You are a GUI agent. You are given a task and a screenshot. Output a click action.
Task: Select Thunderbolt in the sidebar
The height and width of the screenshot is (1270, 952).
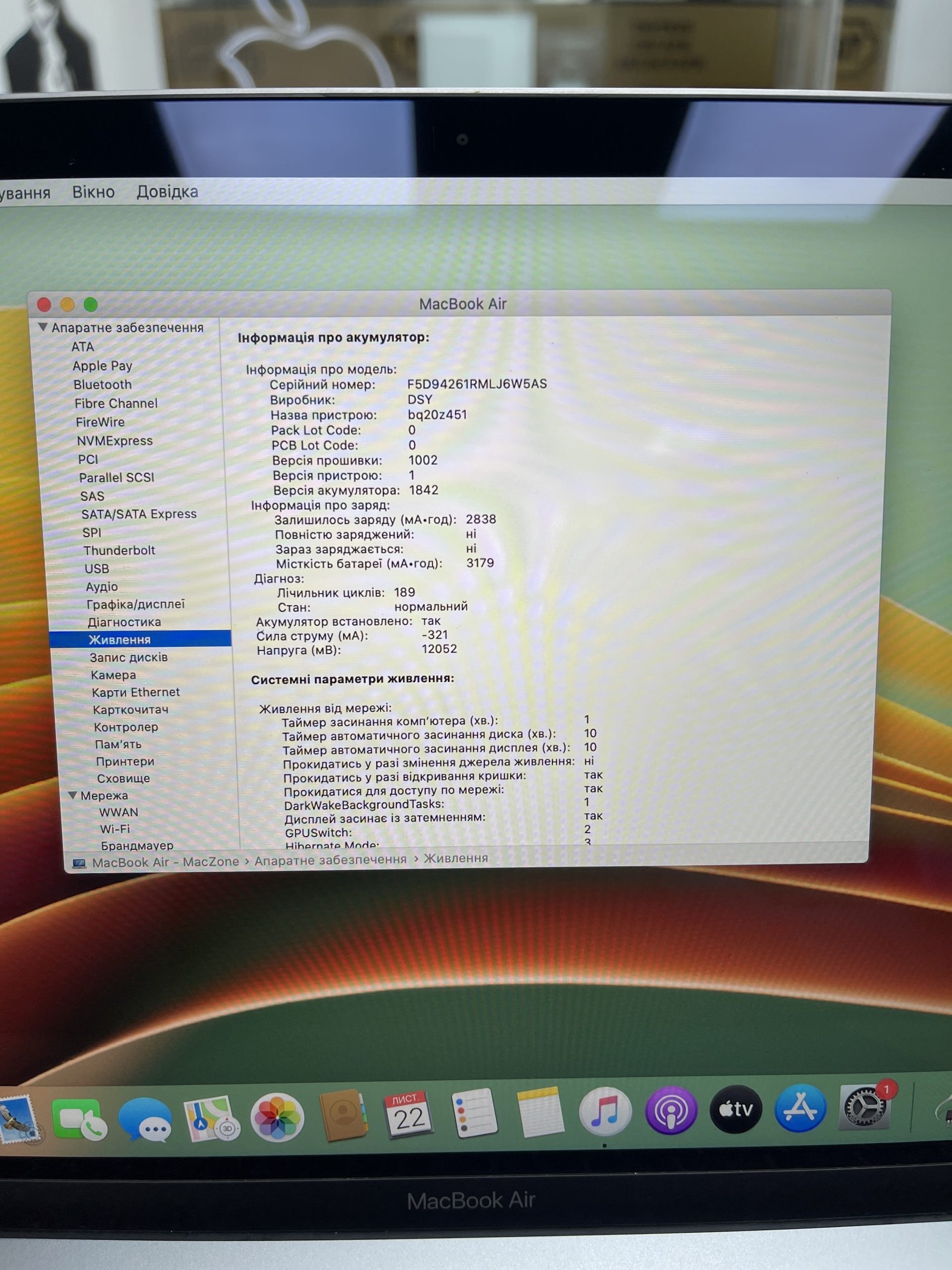pos(119,551)
